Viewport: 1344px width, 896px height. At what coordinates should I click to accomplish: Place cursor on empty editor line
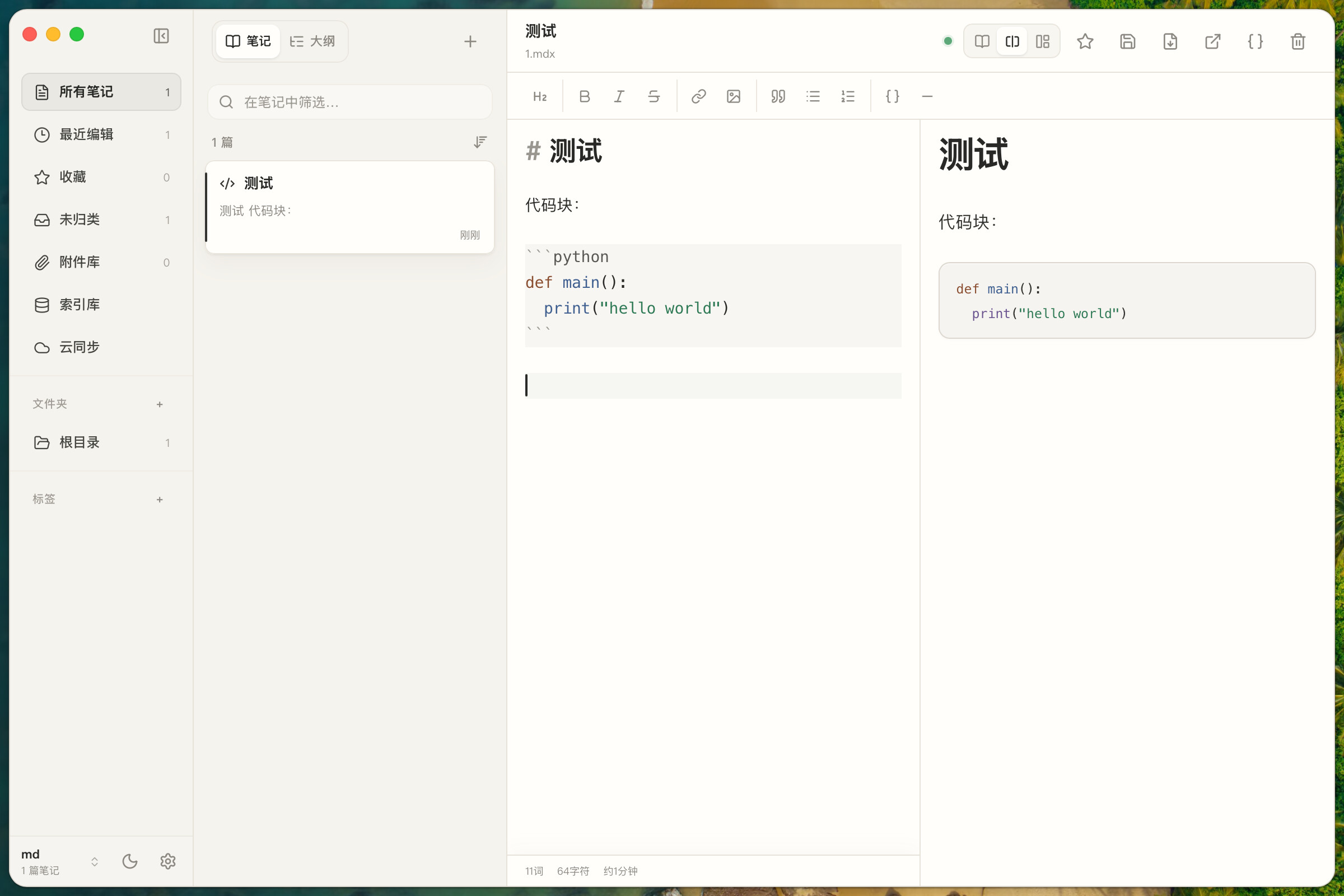tap(713, 386)
